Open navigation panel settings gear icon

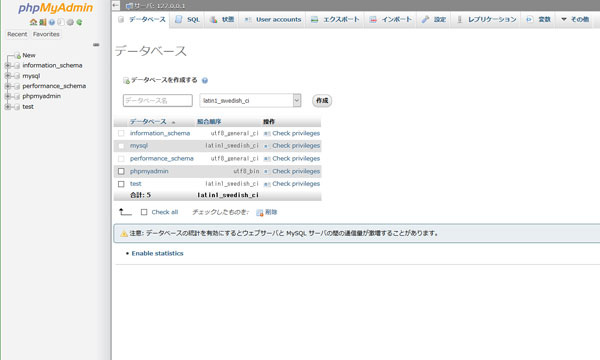tap(70, 22)
